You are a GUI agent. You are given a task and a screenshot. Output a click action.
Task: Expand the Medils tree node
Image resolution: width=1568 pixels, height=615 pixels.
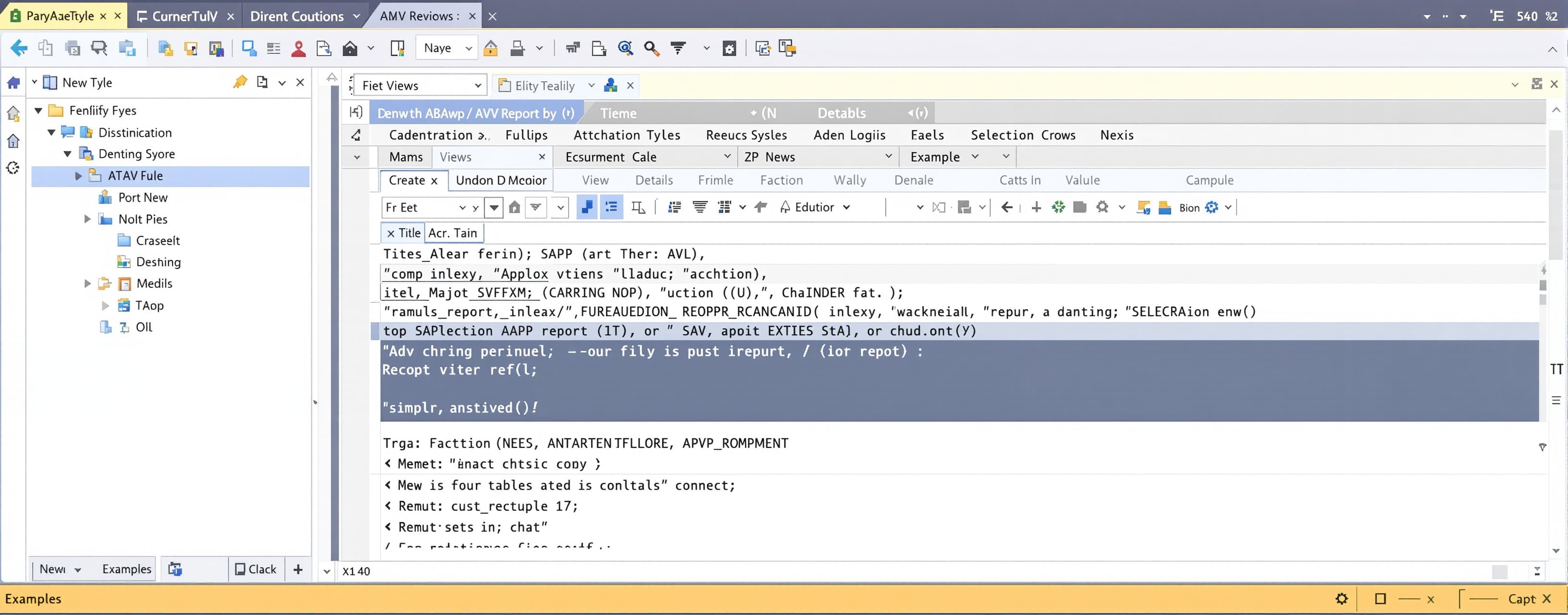pyautogui.click(x=87, y=283)
